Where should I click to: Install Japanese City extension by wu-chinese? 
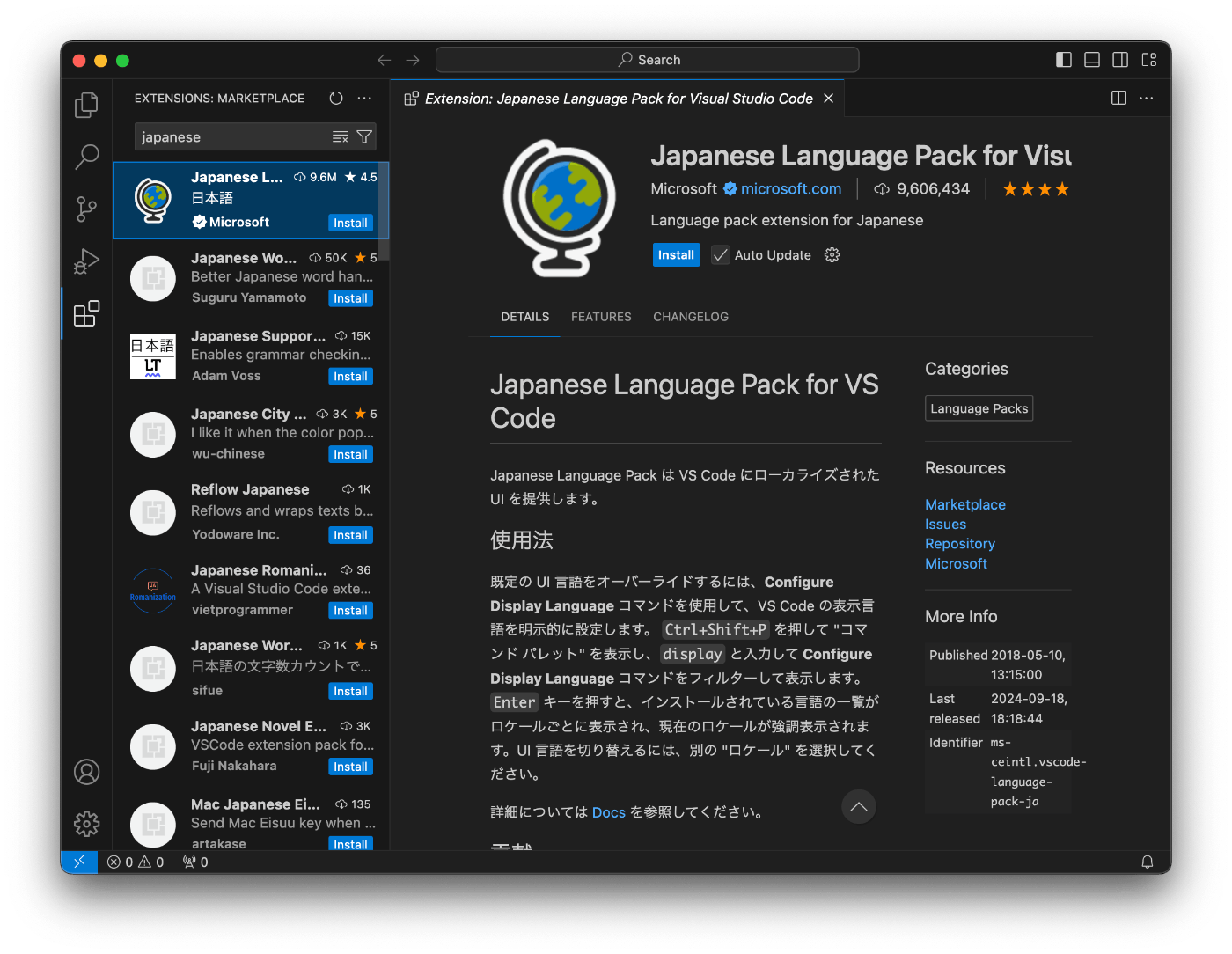click(x=350, y=455)
